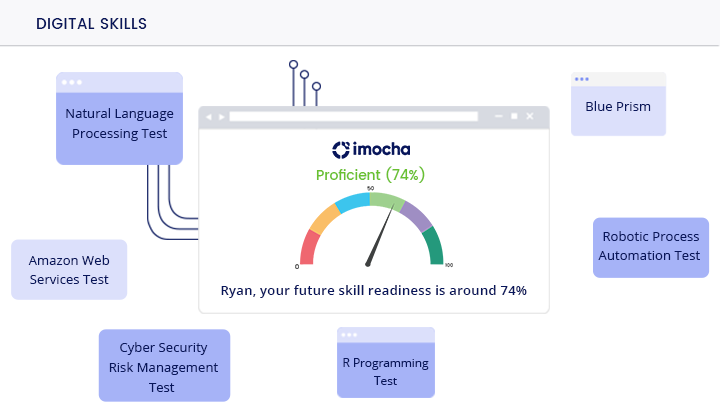
Task: Click the minimize icon of mock window
Action: click(499, 116)
